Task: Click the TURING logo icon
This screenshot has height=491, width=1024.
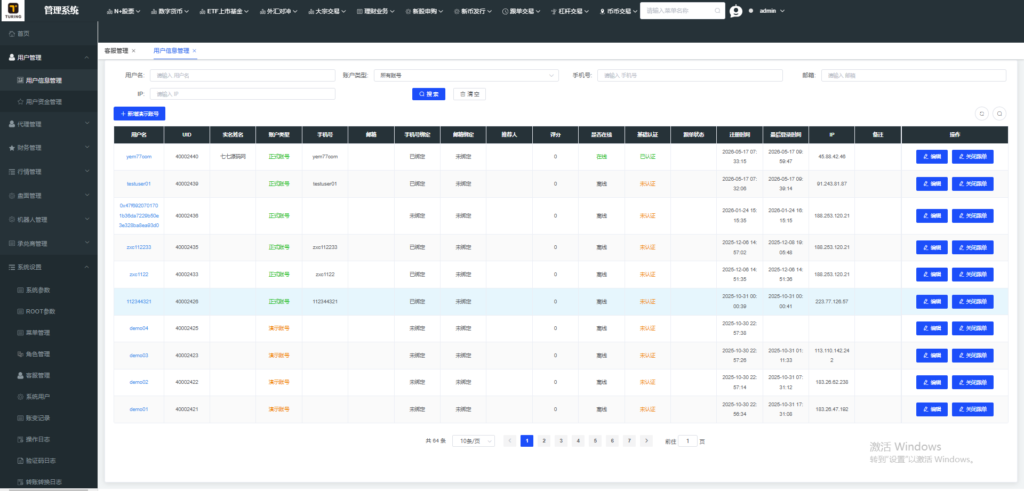Action: pyautogui.click(x=12, y=10)
